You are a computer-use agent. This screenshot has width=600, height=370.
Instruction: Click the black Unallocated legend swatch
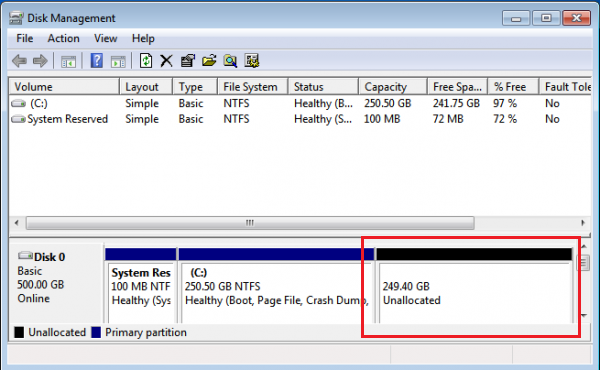(19, 332)
